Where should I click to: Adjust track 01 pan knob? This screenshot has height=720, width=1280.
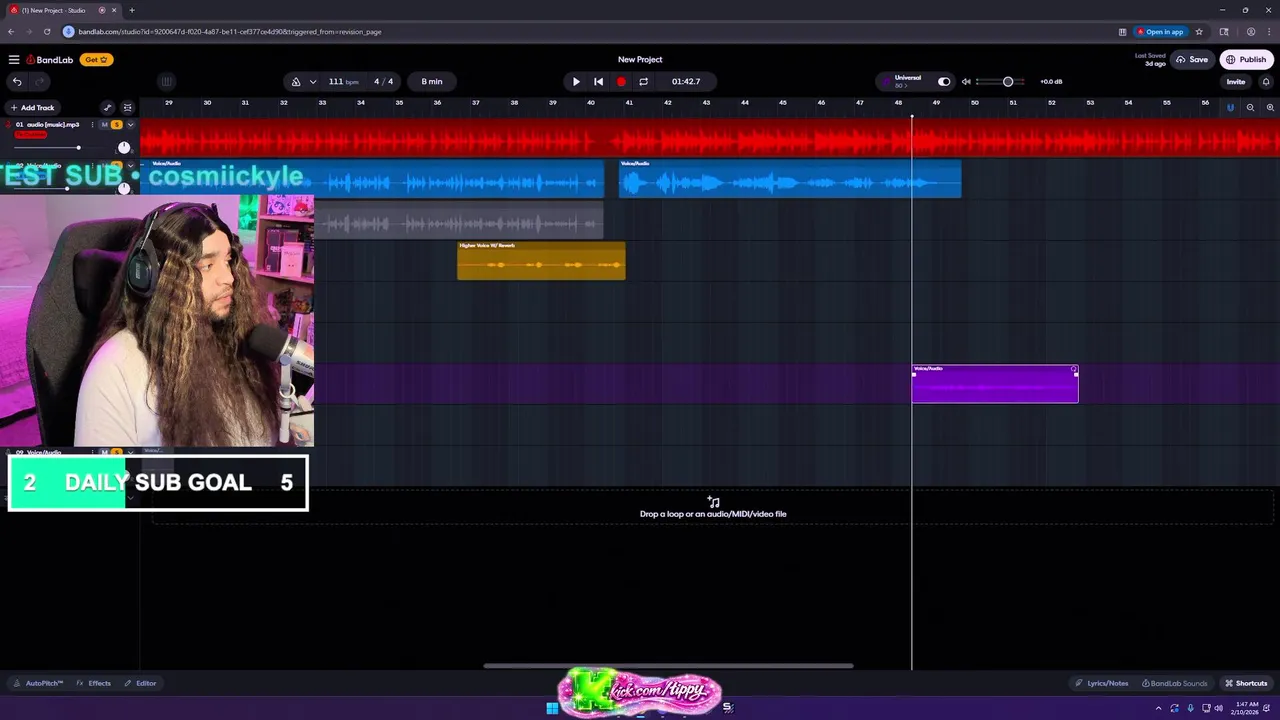pyautogui.click(x=124, y=148)
